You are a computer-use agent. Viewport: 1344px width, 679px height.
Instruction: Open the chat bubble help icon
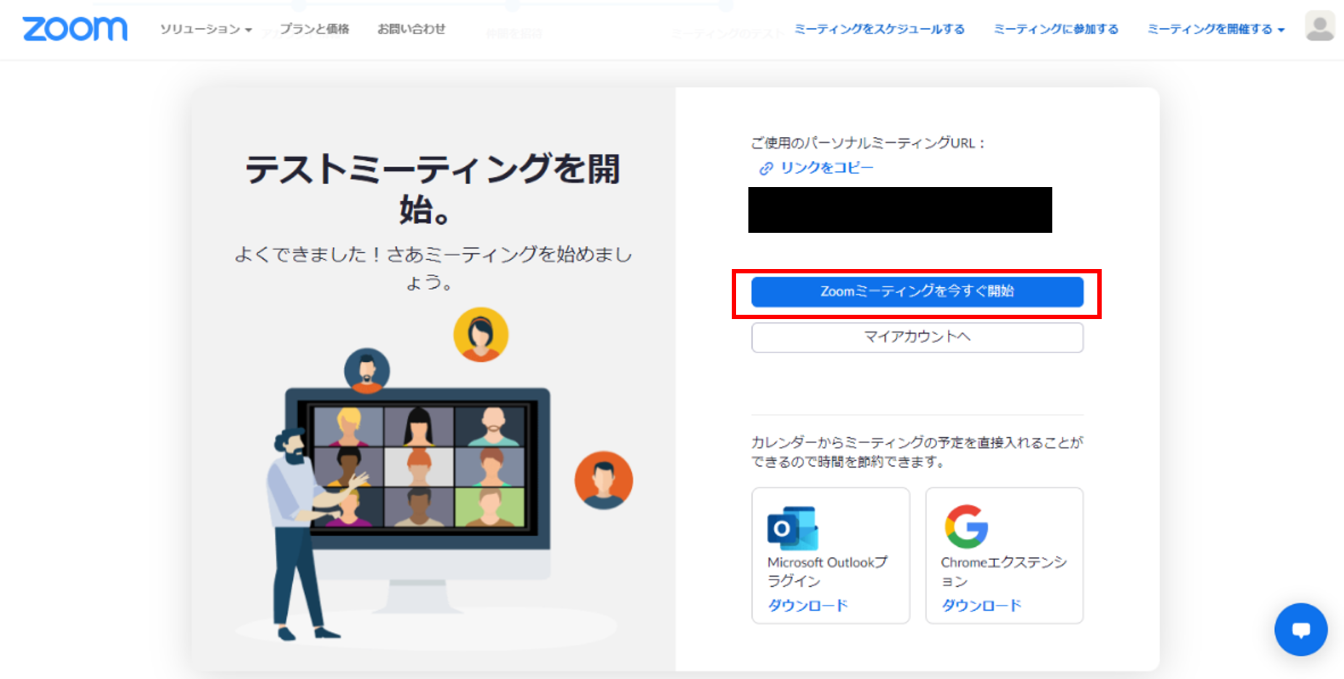[1301, 630]
